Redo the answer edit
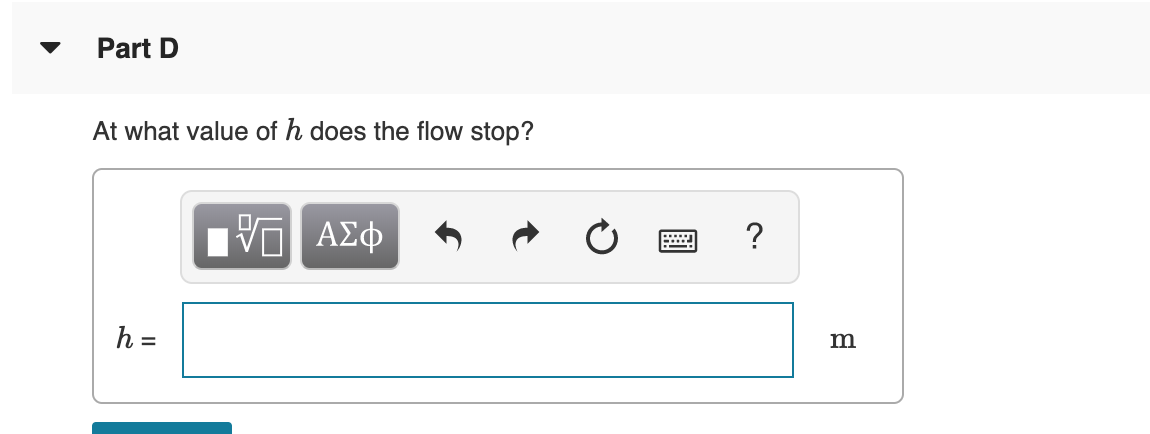This screenshot has width=1150, height=434. coord(525,237)
